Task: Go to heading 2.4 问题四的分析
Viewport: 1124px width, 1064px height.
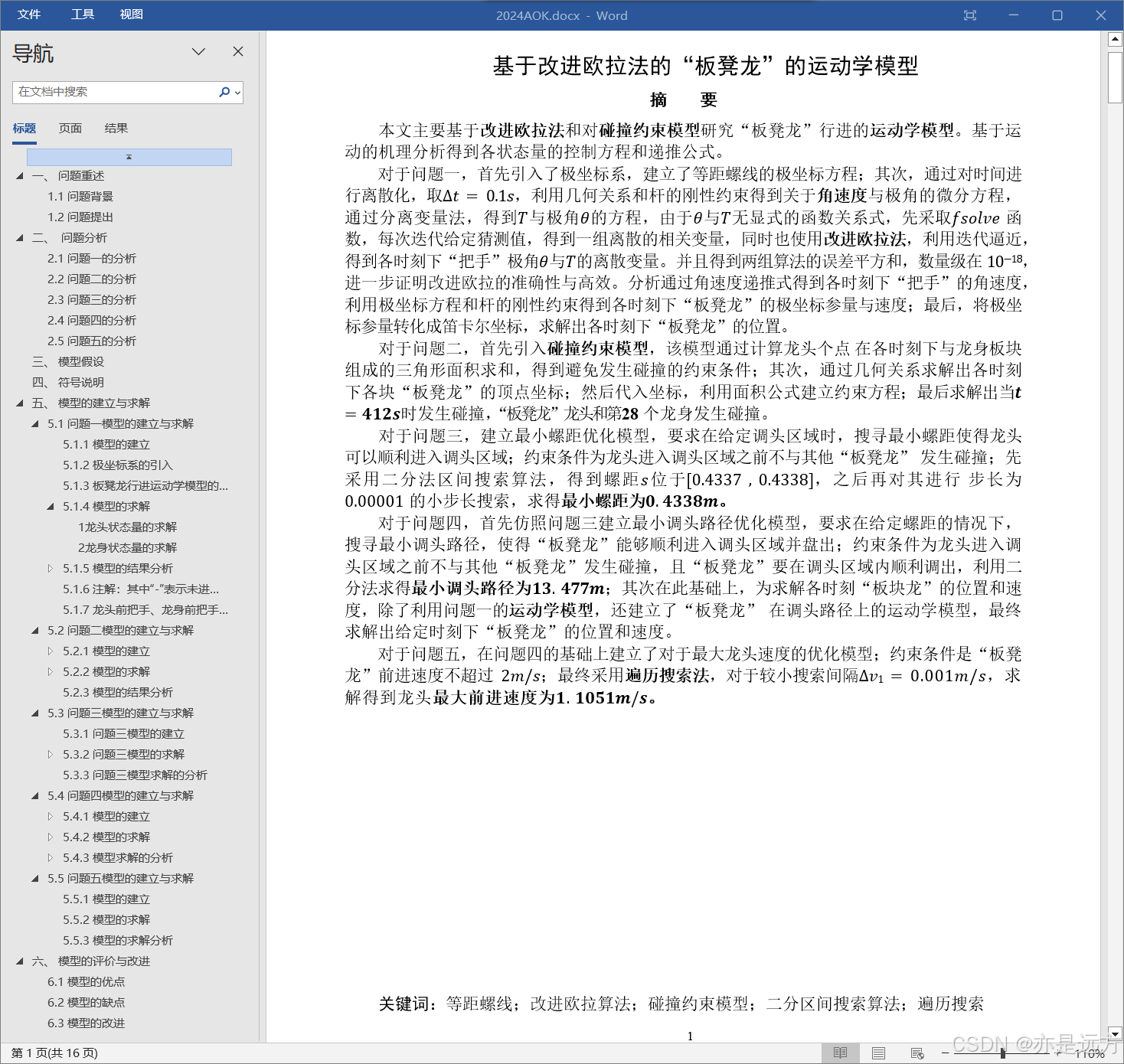Action: coord(92,321)
